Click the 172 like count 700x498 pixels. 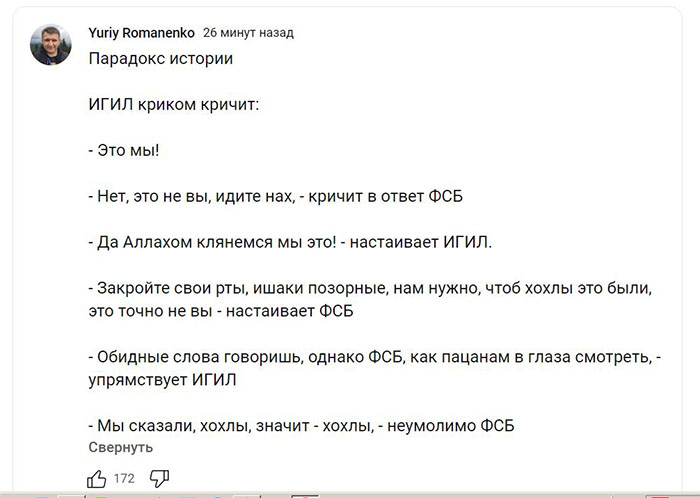pos(124,479)
